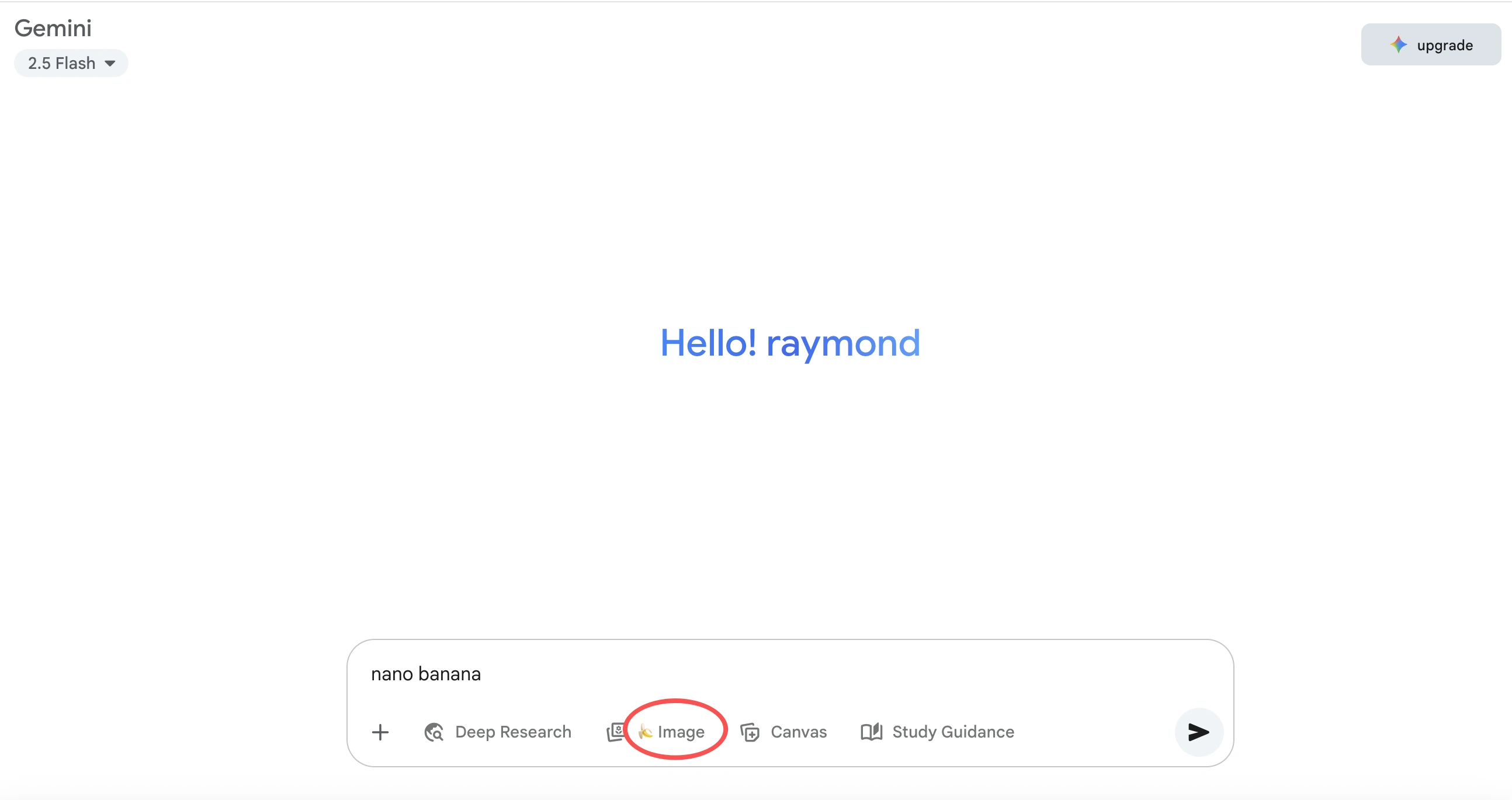Select the Deep Research tool
The width and height of the screenshot is (1512, 800).
[x=498, y=732]
